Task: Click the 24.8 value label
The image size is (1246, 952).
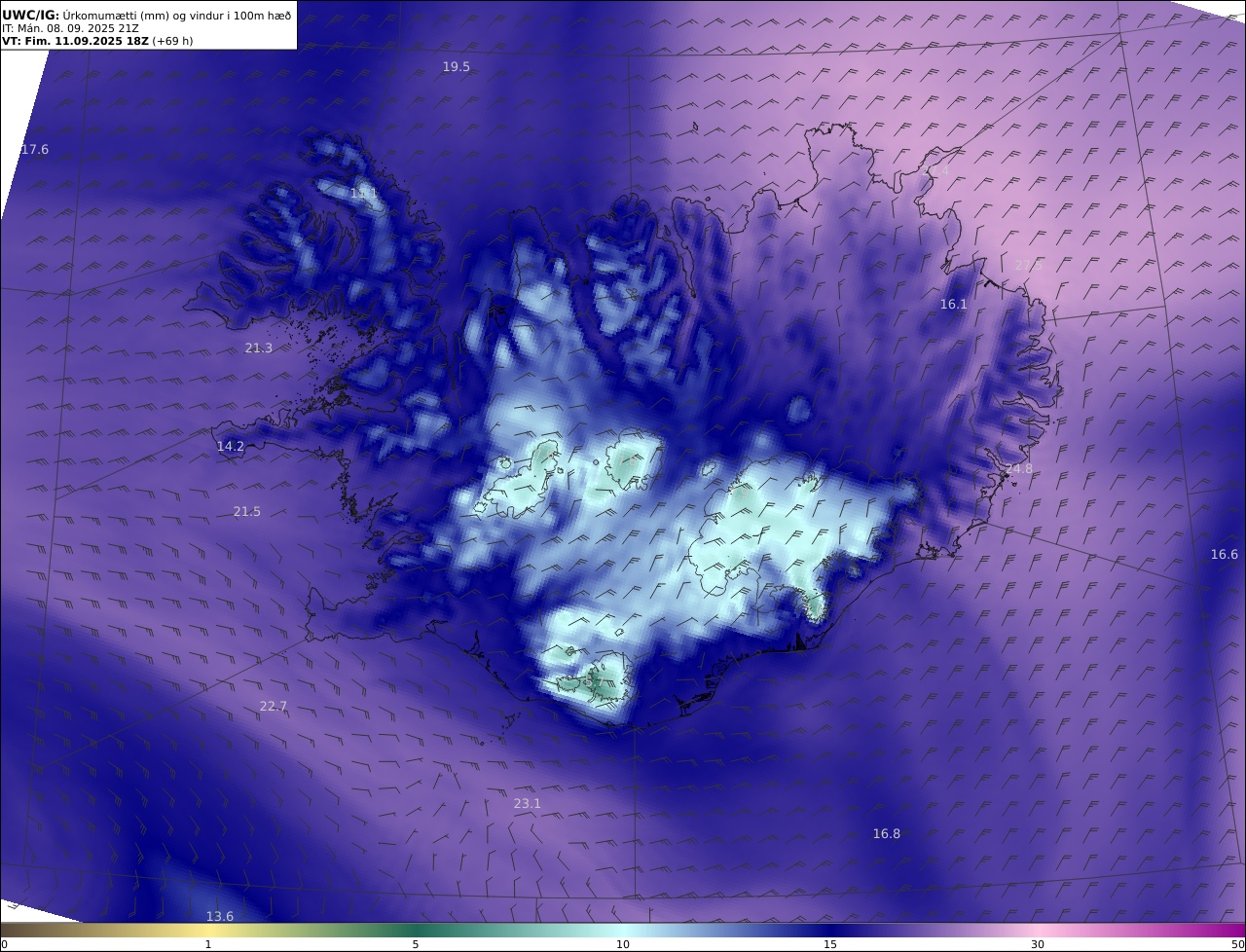Action: coord(1018,468)
